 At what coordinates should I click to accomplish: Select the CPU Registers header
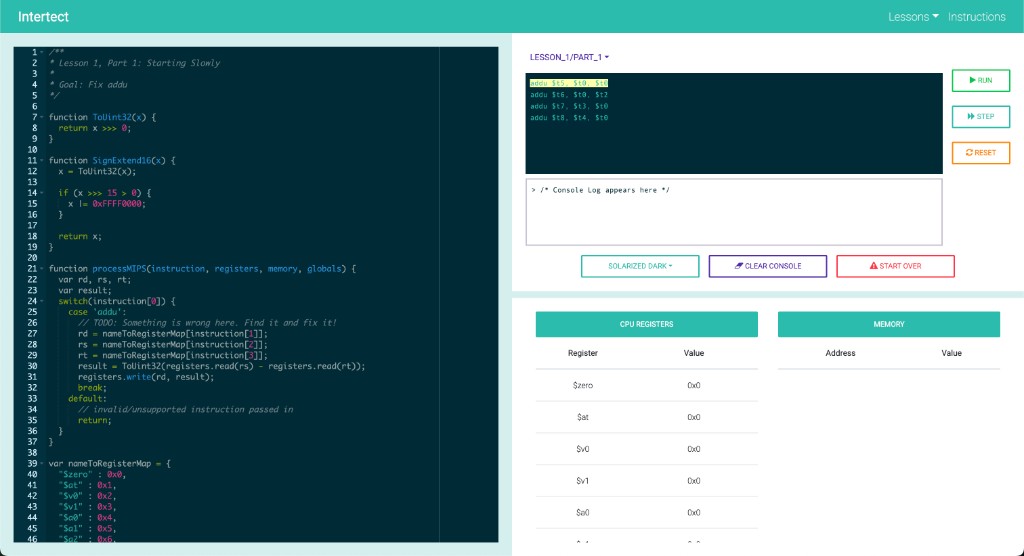(646, 324)
